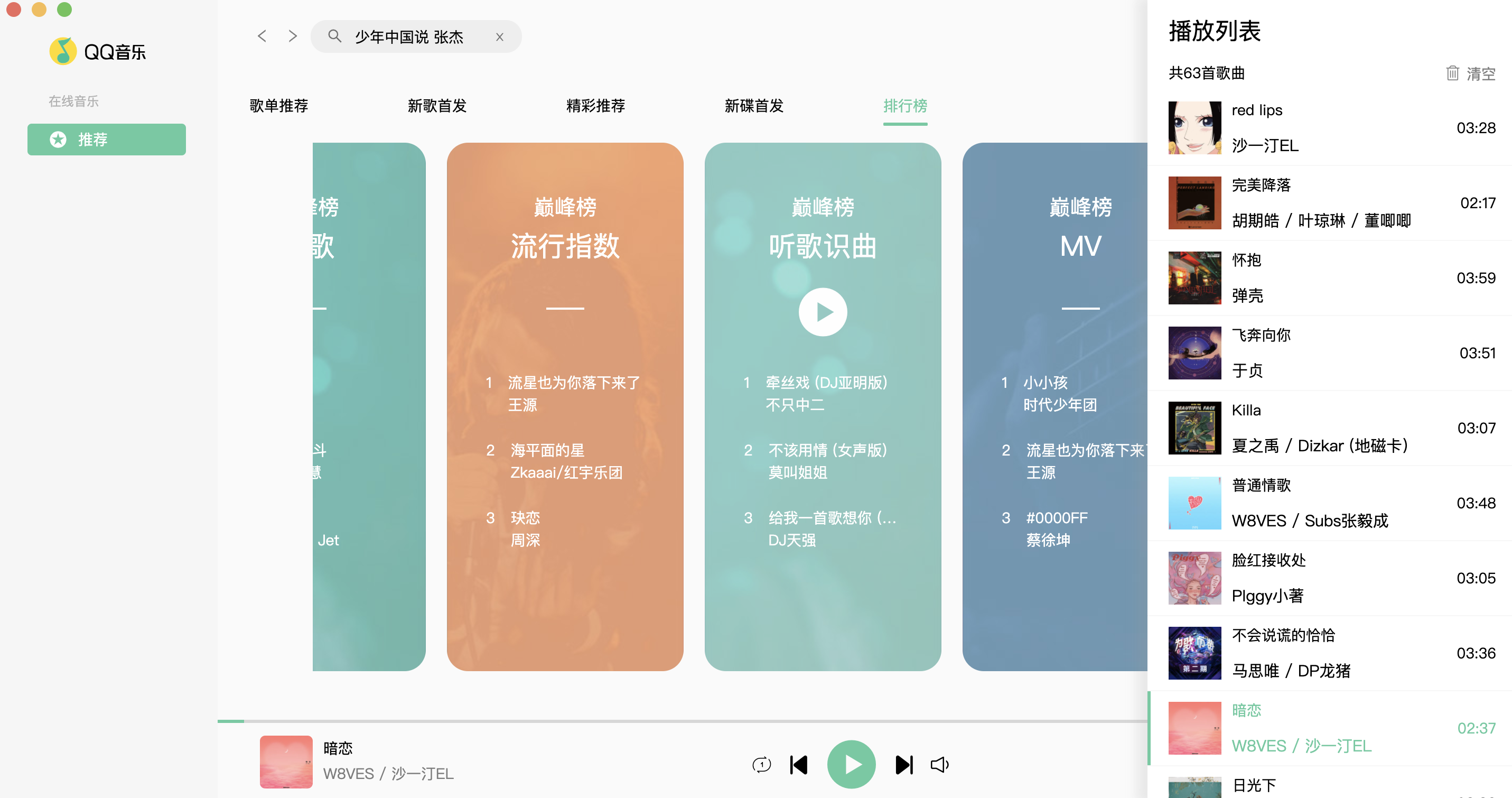
Task: Skip to the next track
Action: tap(904, 765)
